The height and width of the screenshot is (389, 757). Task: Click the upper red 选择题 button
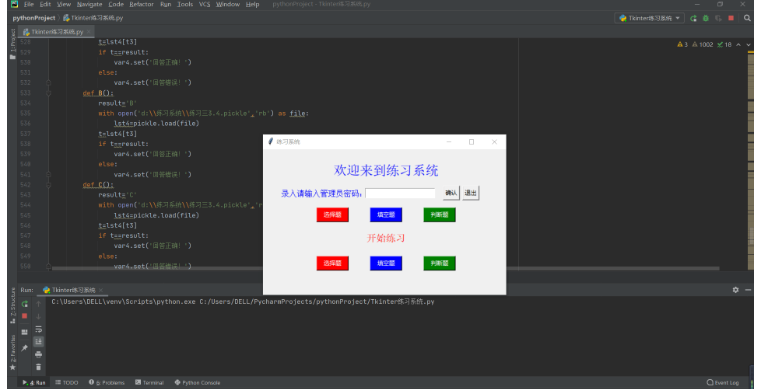coord(333,215)
